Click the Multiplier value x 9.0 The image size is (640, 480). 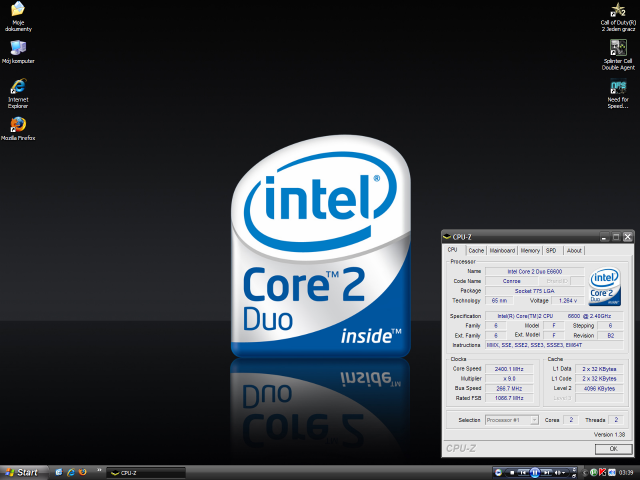tap(509, 379)
